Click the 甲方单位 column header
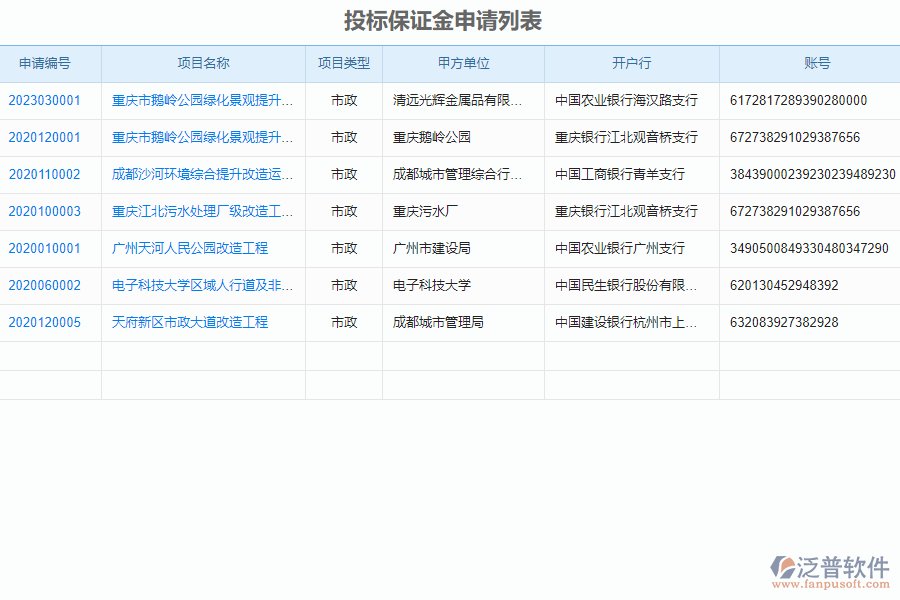 [463, 63]
